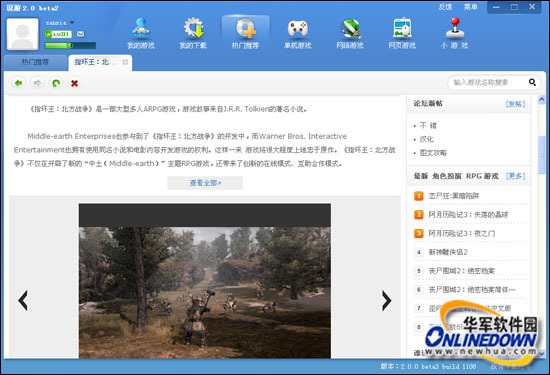Viewport: 550px width, 375px height.
Task: Select 单机游戏 gamepad icon
Action: click(x=297, y=29)
